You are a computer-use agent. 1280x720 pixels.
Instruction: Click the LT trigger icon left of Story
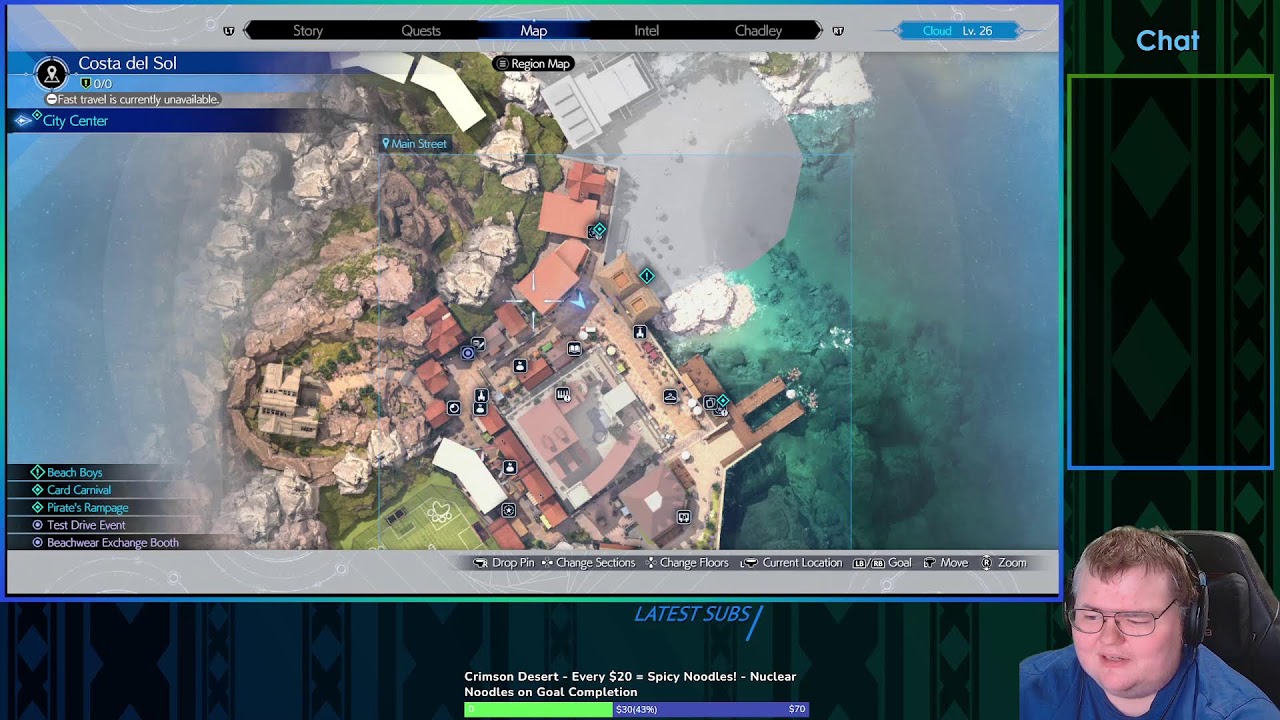coord(229,31)
